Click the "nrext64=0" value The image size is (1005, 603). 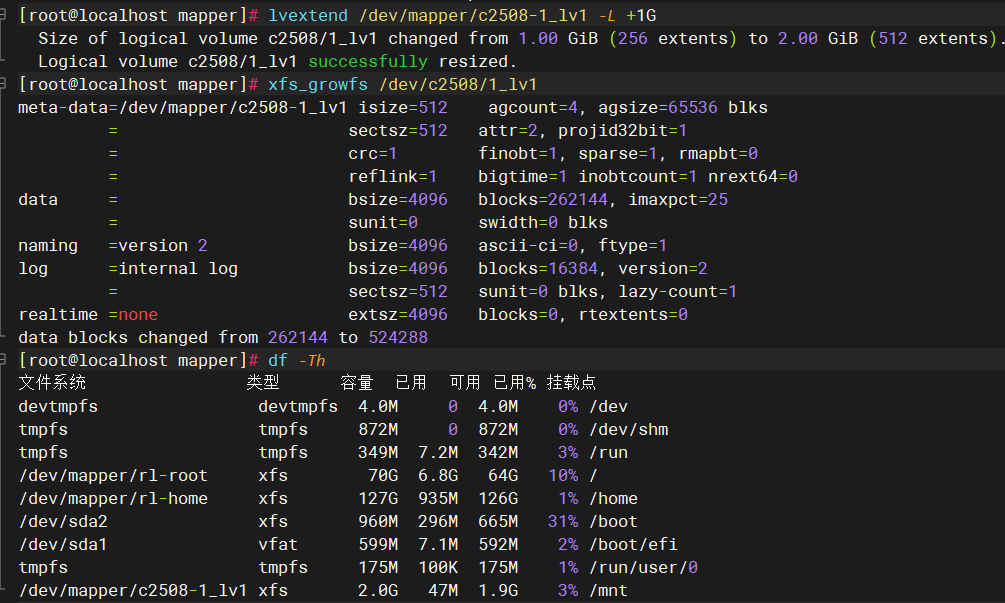coord(753,177)
